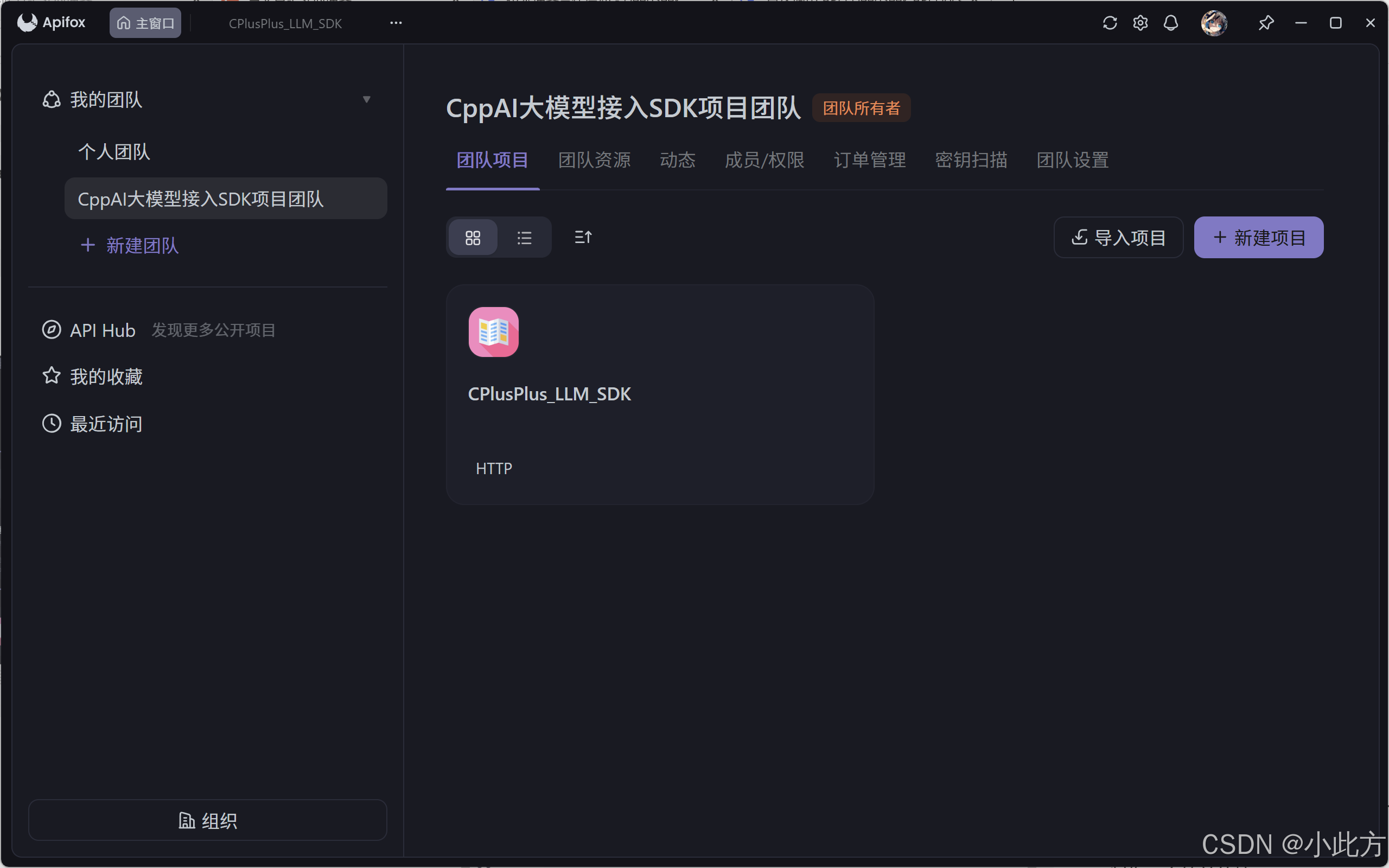Open API Hub compass icon

(52, 329)
